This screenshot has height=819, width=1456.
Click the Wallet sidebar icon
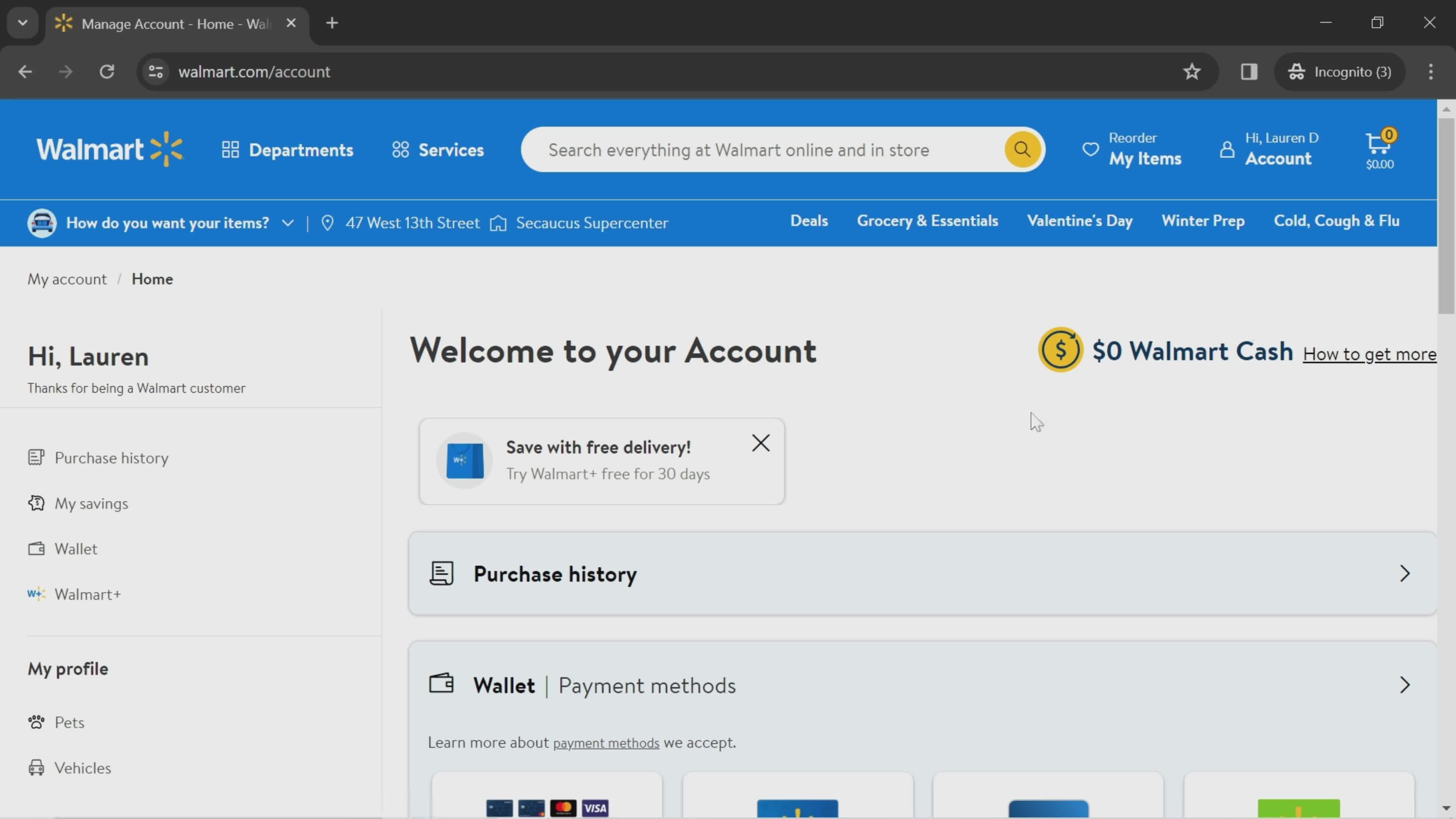coord(35,548)
